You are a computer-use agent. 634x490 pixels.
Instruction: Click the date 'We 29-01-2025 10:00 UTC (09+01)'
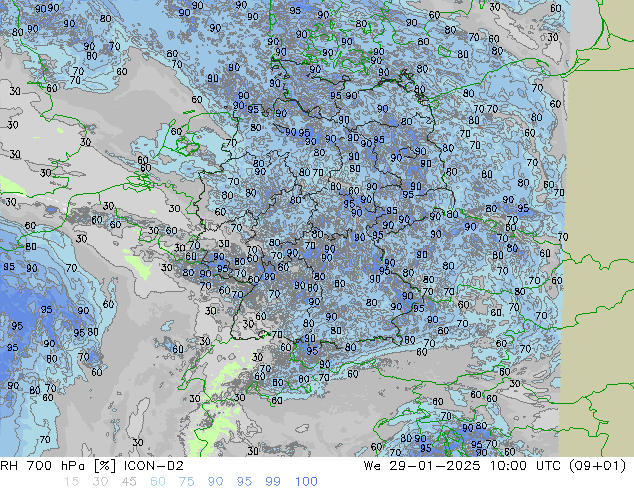tap(495, 466)
